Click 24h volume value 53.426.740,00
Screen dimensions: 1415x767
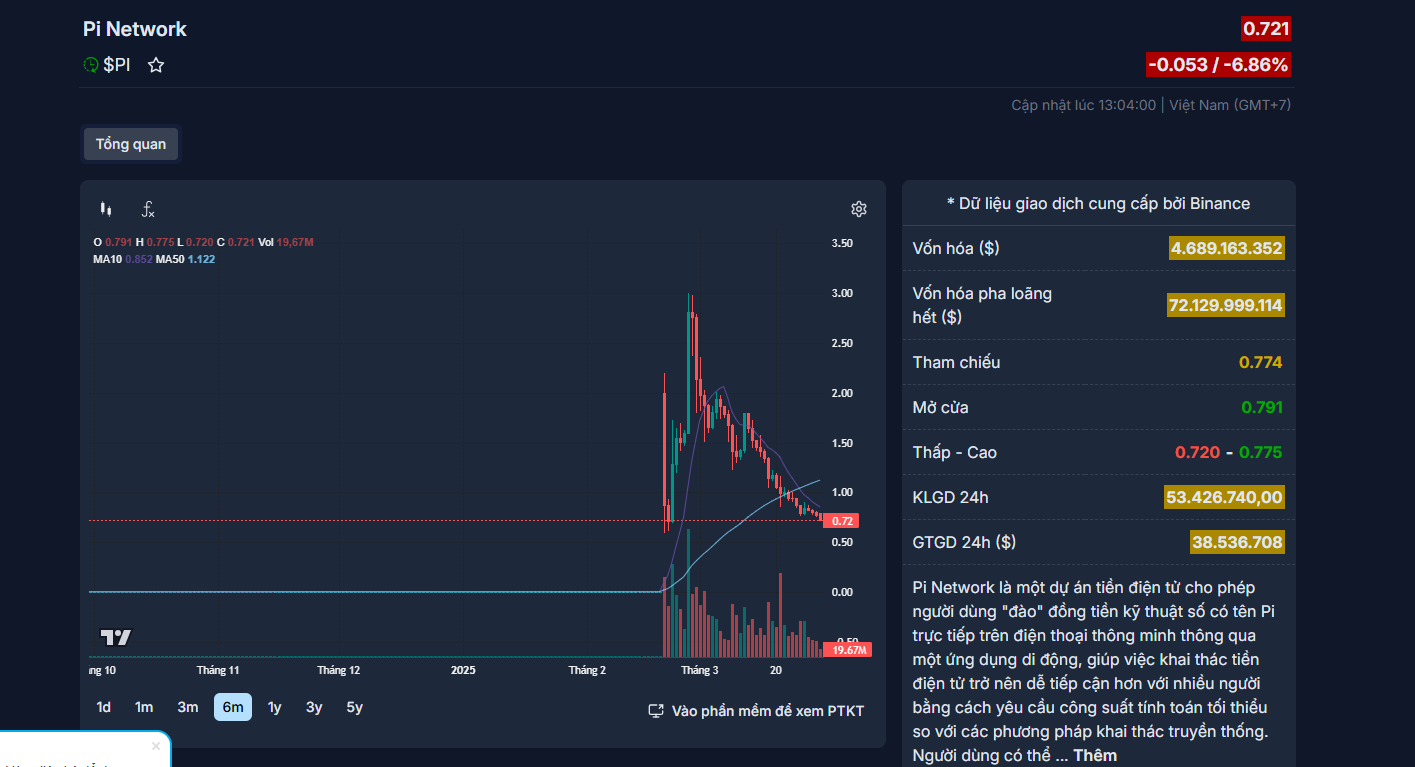(x=1224, y=497)
